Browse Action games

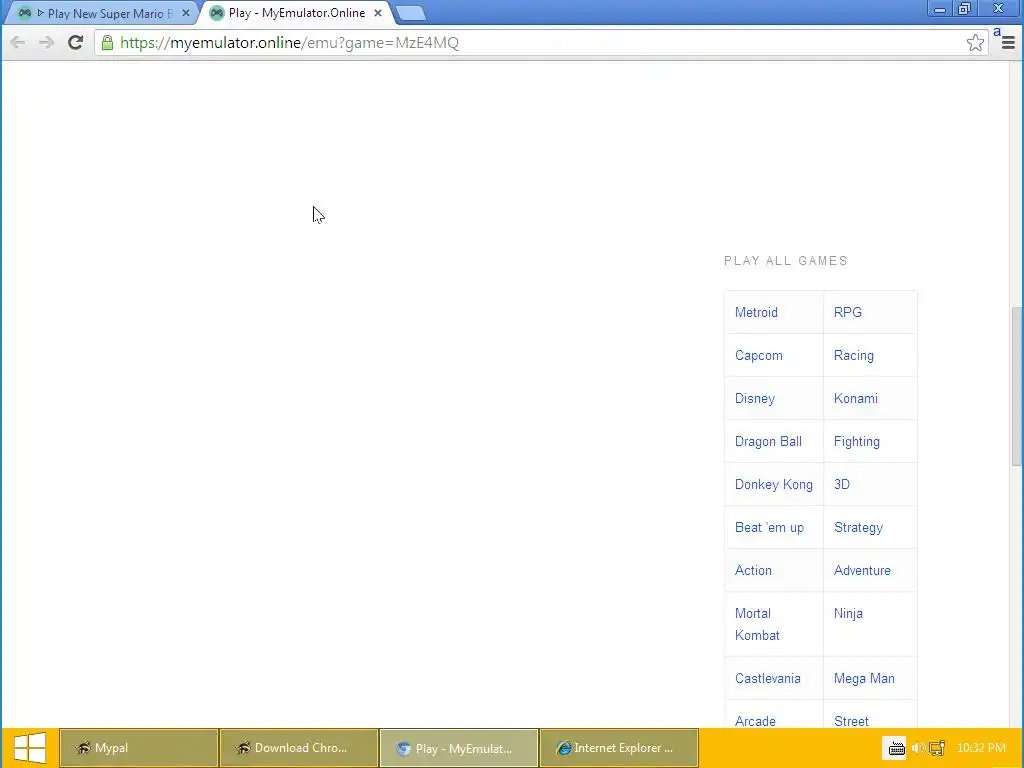(753, 570)
